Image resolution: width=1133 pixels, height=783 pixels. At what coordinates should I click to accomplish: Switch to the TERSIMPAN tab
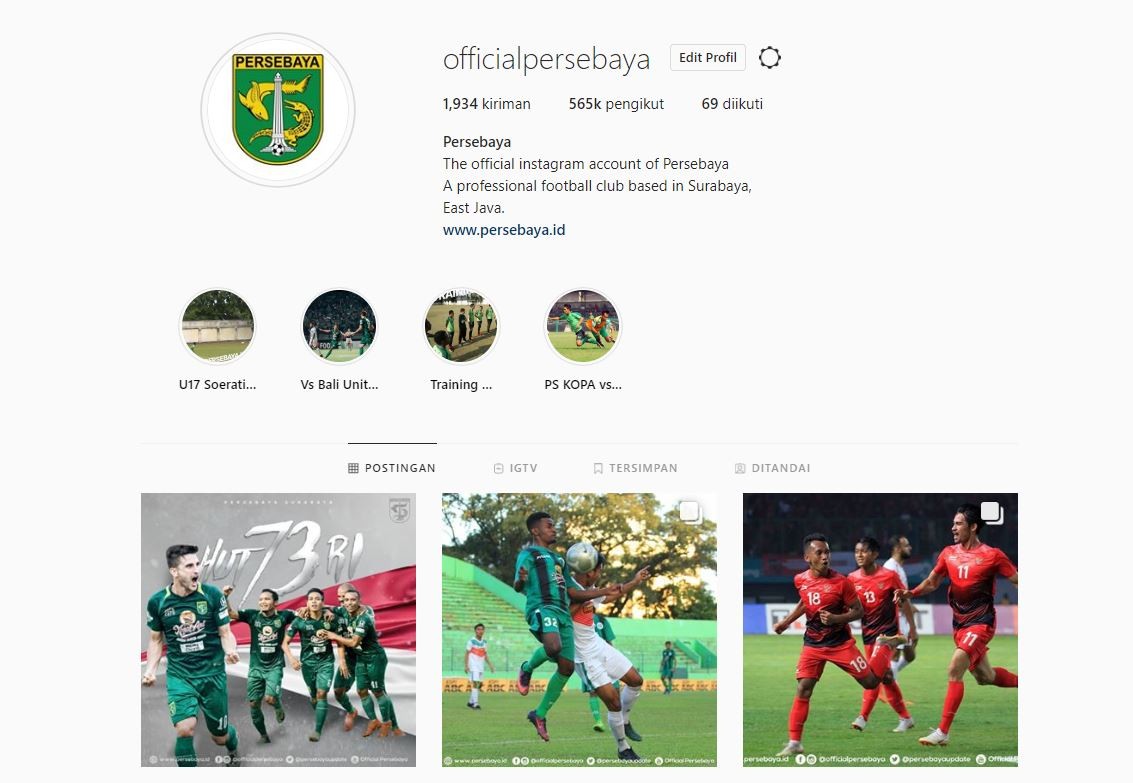pyautogui.click(x=635, y=468)
